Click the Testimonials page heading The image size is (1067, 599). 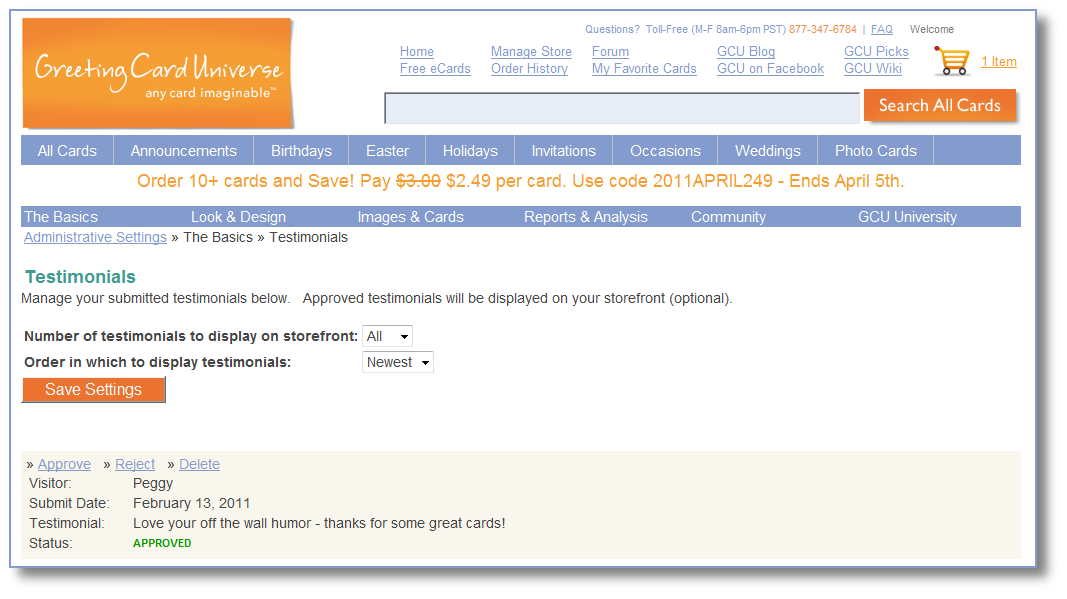(x=80, y=277)
